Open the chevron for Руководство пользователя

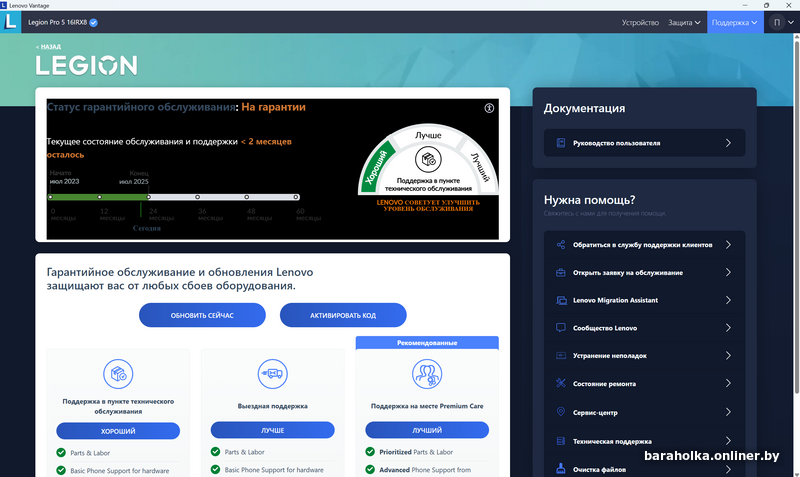coord(729,143)
